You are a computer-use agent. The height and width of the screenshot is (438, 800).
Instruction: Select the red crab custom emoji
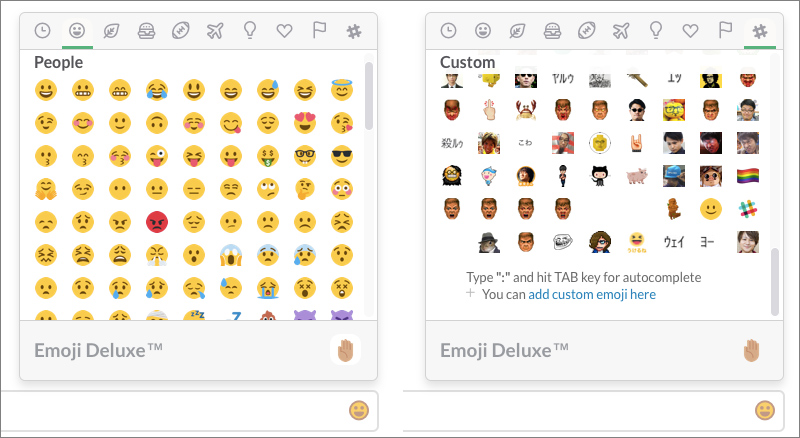pos(526,110)
